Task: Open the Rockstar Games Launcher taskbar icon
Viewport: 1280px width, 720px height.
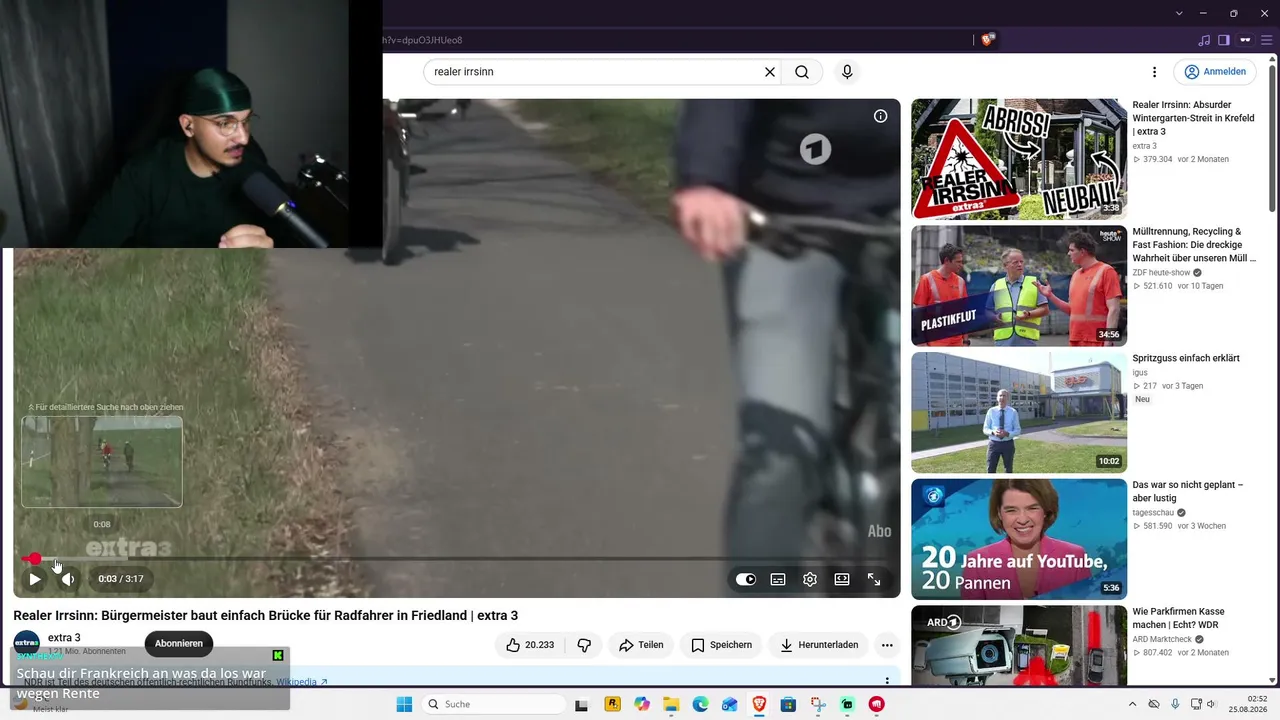Action: pyautogui.click(x=612, y=704)
